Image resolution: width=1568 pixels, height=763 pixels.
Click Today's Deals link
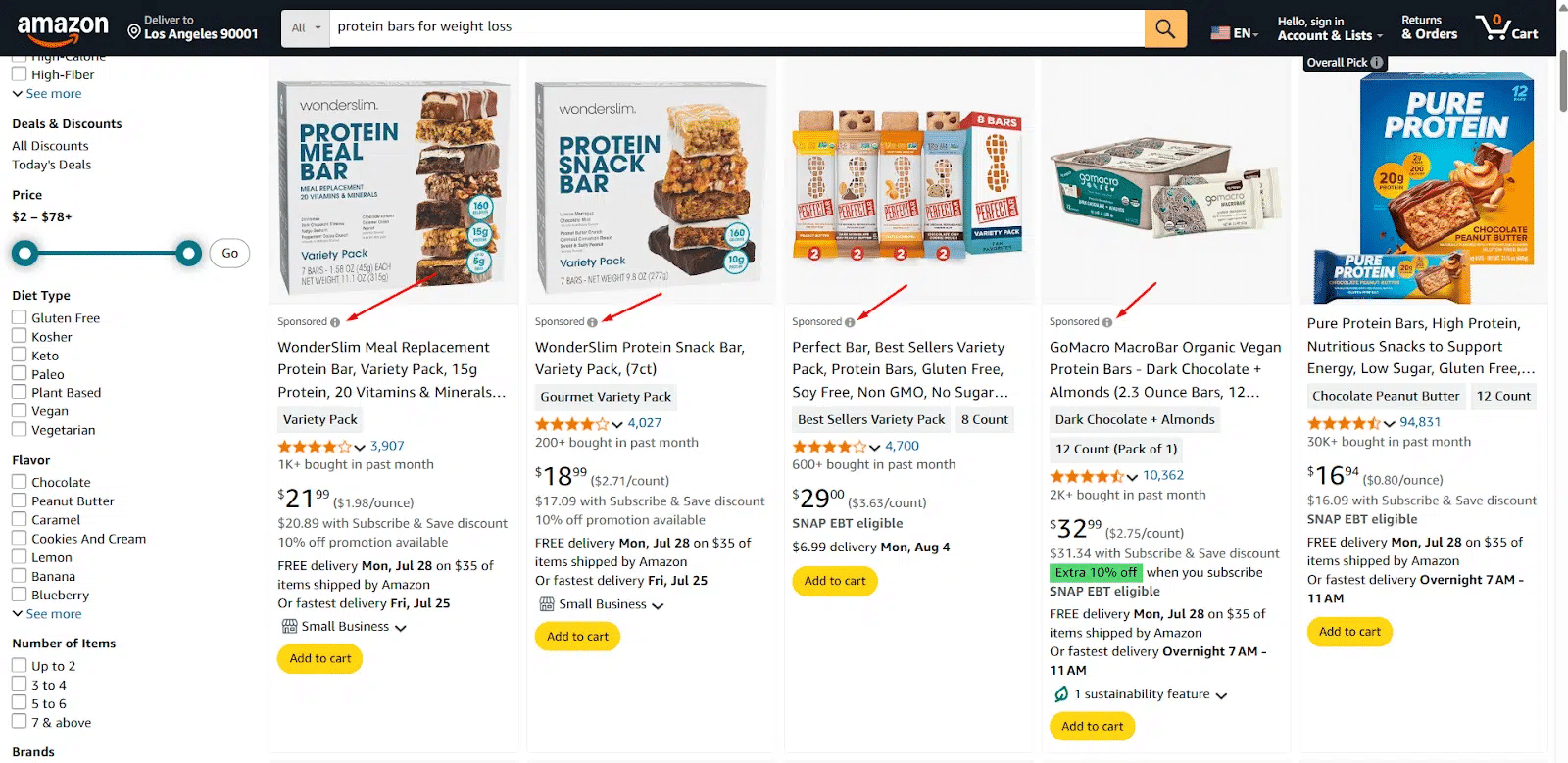click(x=52, y=165)
